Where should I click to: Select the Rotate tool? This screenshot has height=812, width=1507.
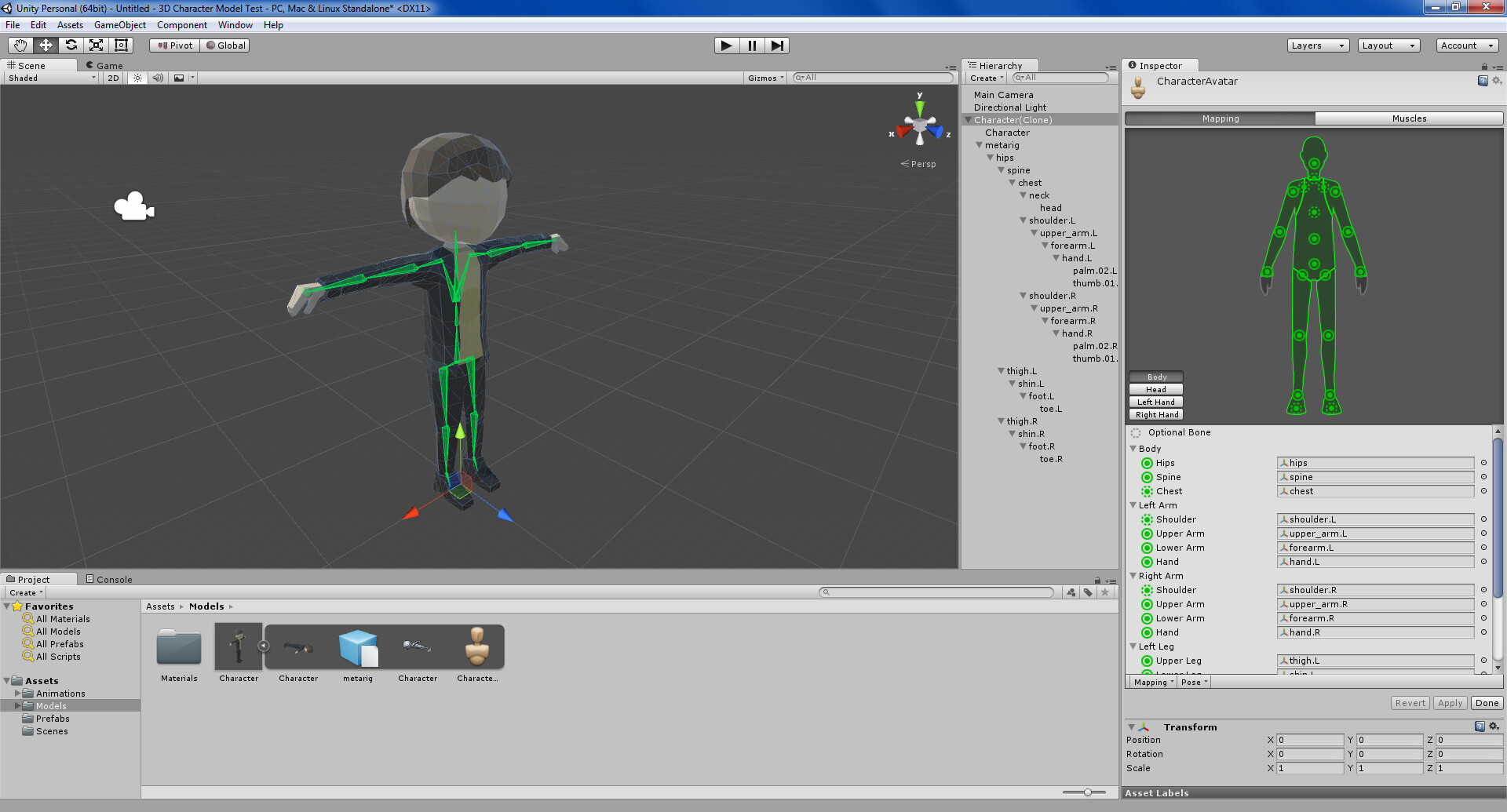(71, 46)
